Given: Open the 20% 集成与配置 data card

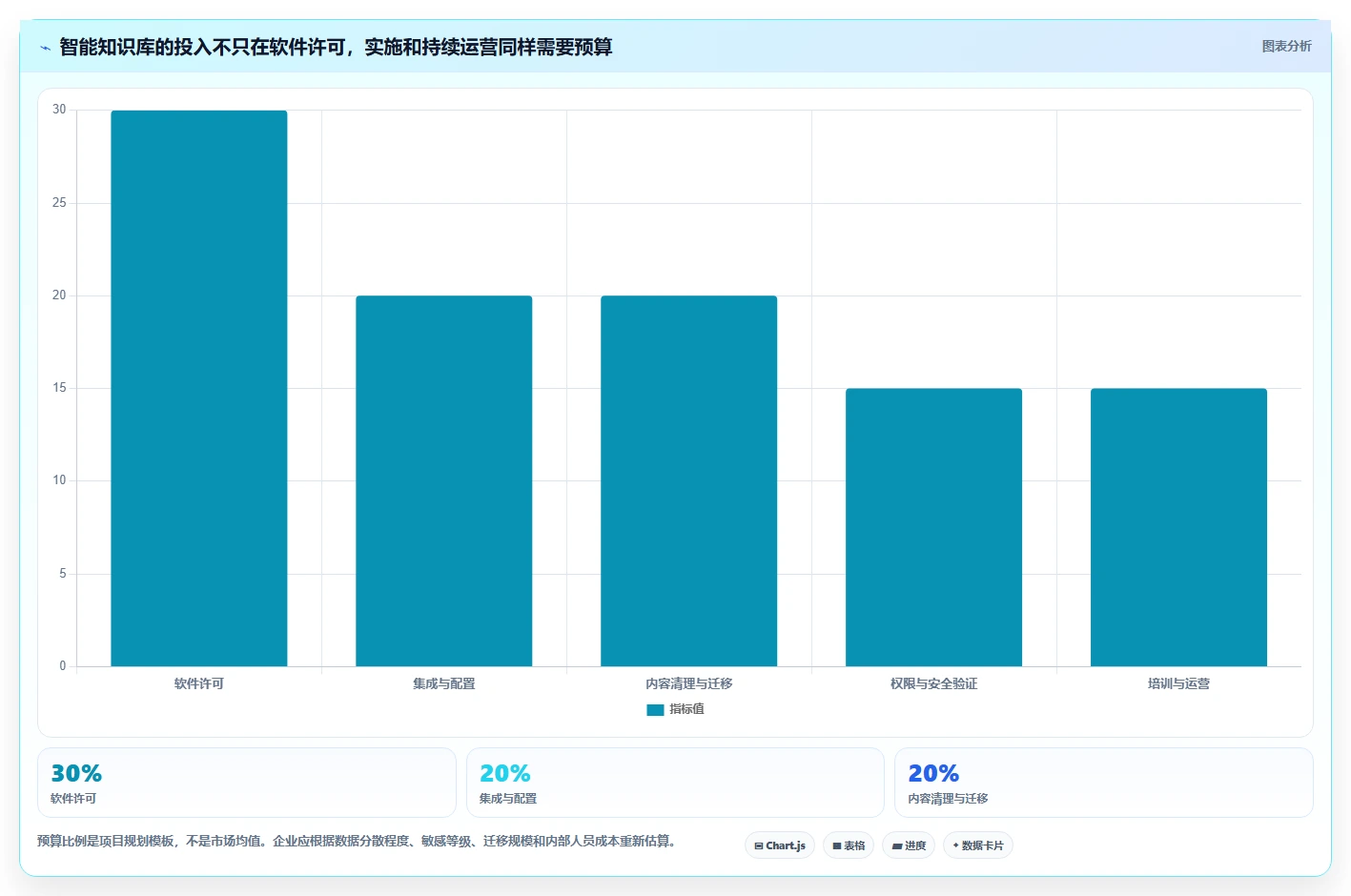Looking at the screenshot, I should tap(675, 783).
